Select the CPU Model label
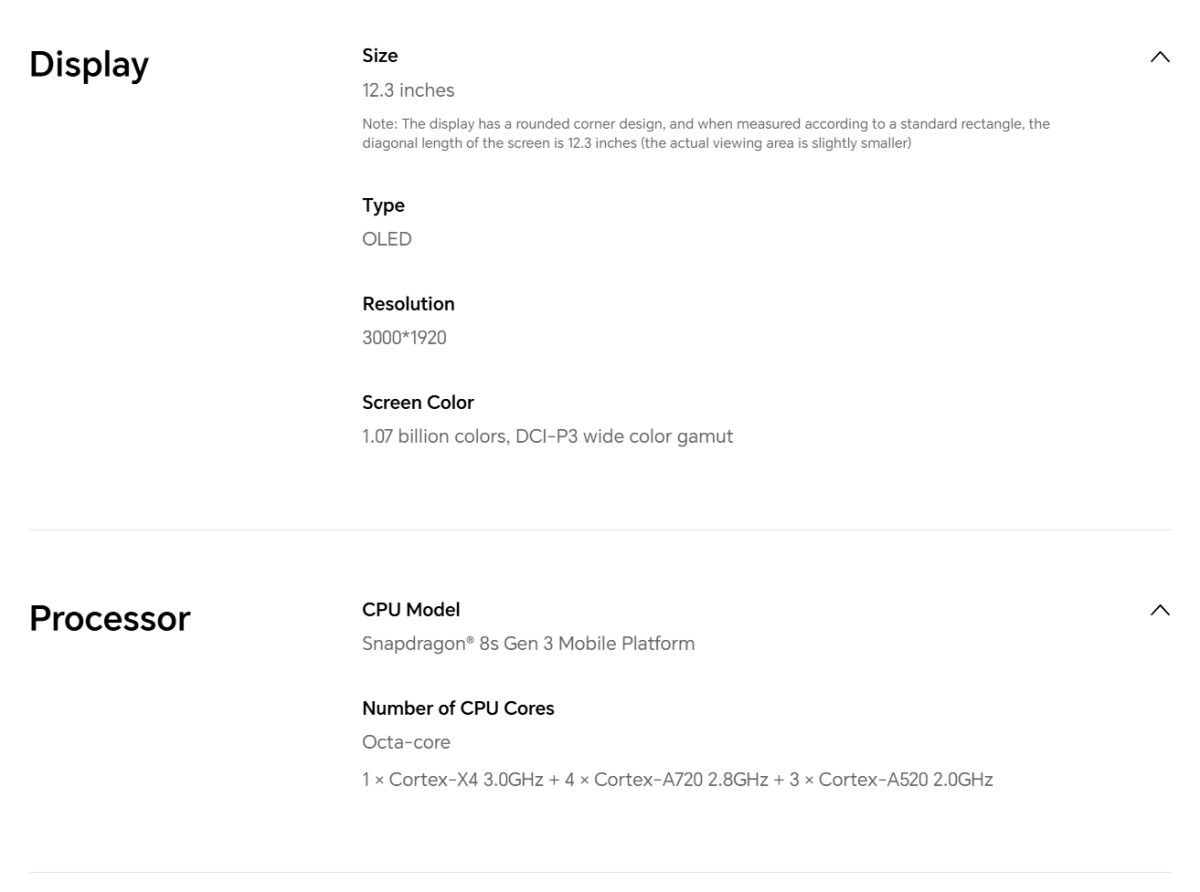This screenshot has width=1200, height=892. 411,609
